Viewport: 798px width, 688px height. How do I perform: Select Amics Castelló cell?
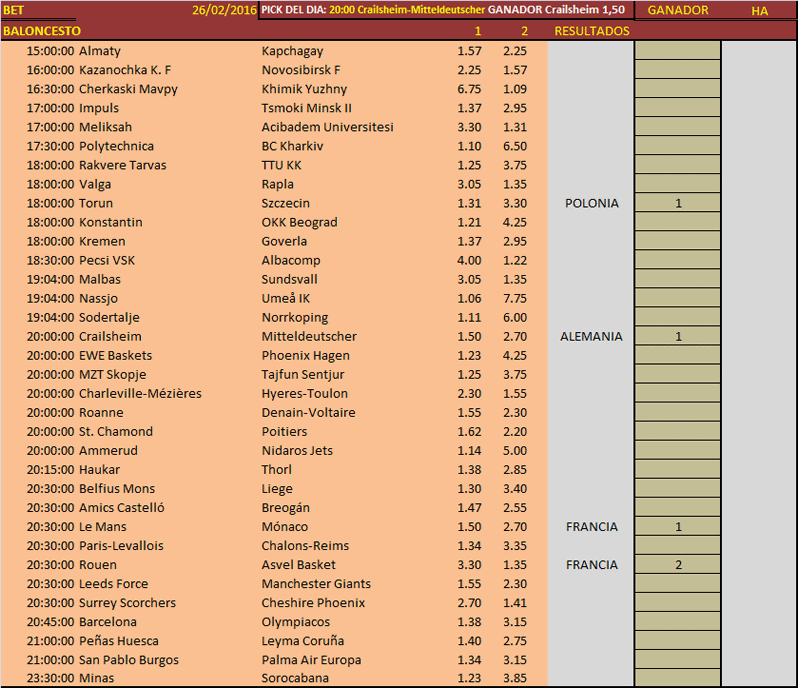[x=122, y=508]
